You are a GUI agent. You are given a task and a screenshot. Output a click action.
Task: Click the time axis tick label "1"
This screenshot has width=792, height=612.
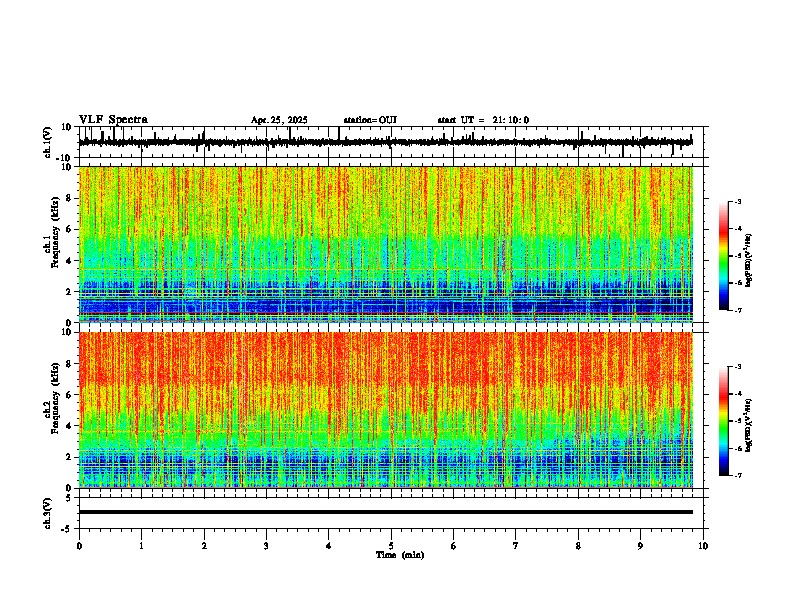141,546
